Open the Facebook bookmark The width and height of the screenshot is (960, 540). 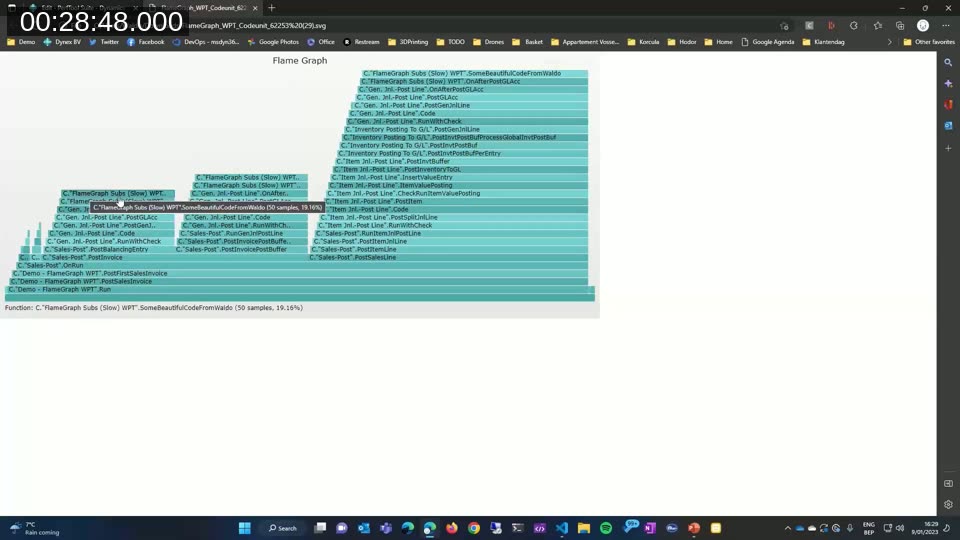point(145,42)
